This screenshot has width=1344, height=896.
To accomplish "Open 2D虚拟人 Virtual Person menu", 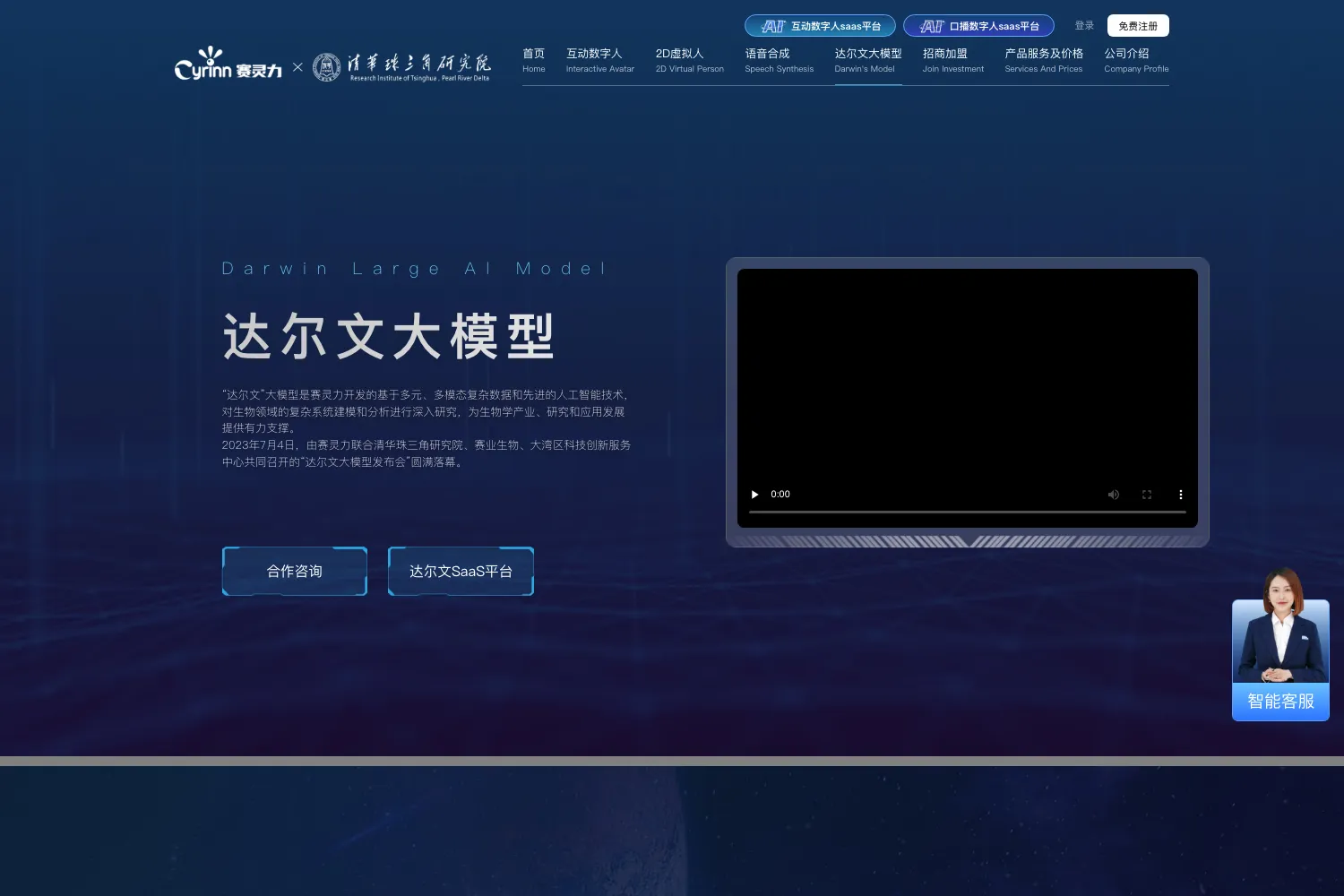I will pyautogui.click(x=690, y=60).
